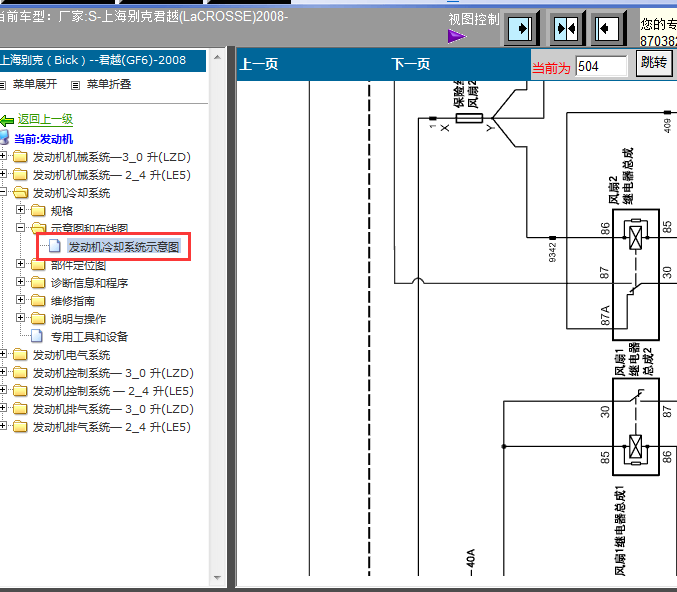
Task: Click open folder icon for 发动机冷却系统
Action: pyautogui.click(x=20, y=192)
